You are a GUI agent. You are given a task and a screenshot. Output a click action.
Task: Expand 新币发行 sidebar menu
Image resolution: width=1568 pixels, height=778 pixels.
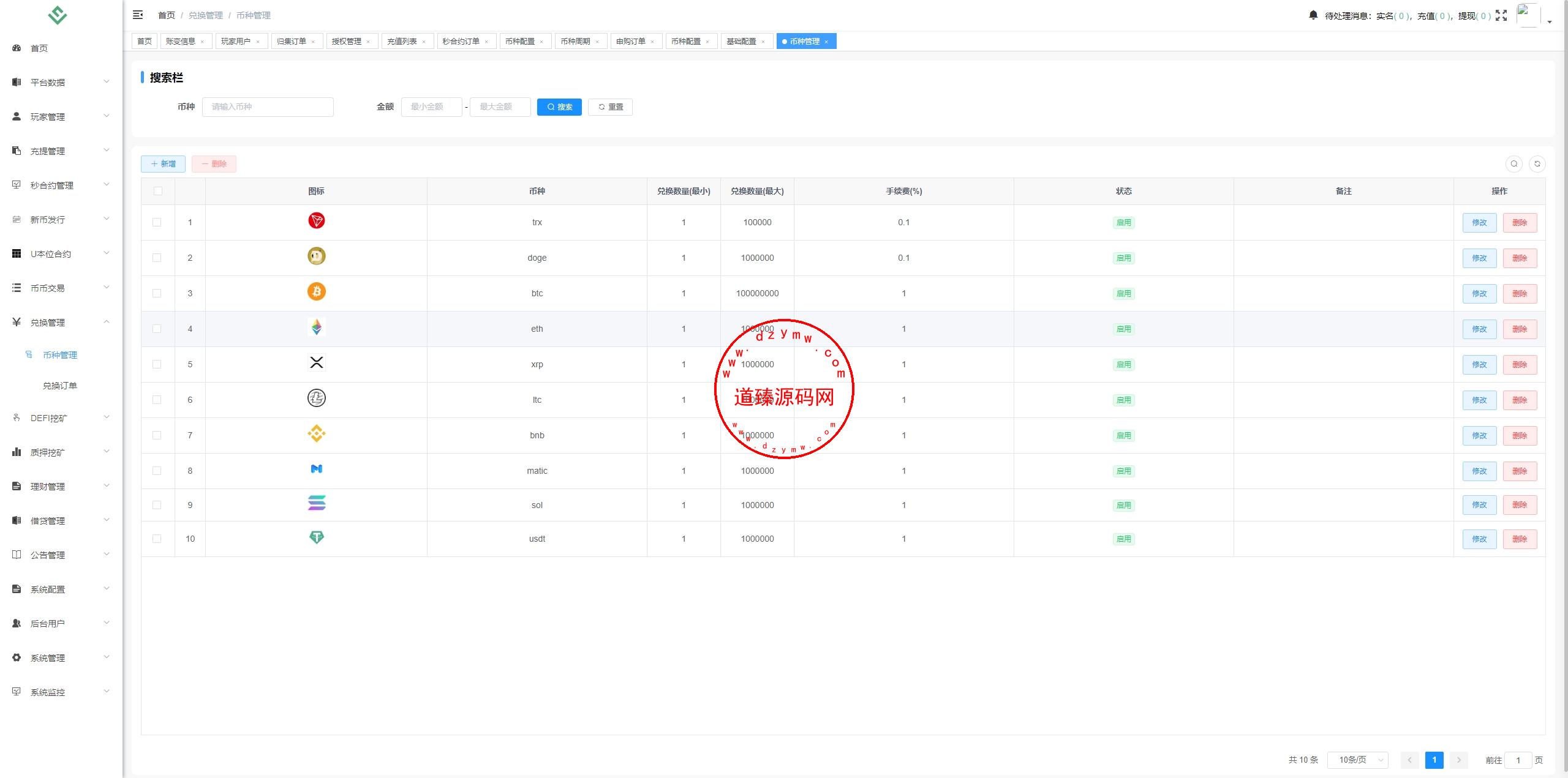[x=61, y=220]
